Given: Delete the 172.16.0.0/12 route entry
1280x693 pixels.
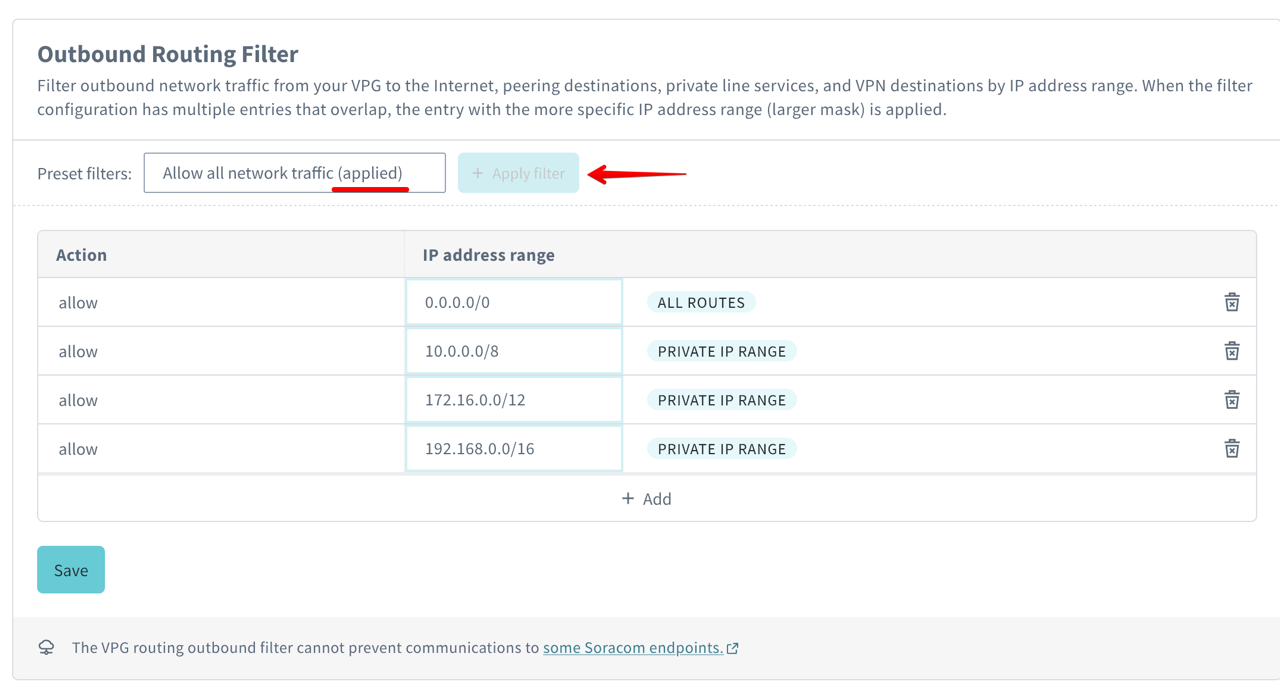Looking at the screenshot, I should (1232, 400).
